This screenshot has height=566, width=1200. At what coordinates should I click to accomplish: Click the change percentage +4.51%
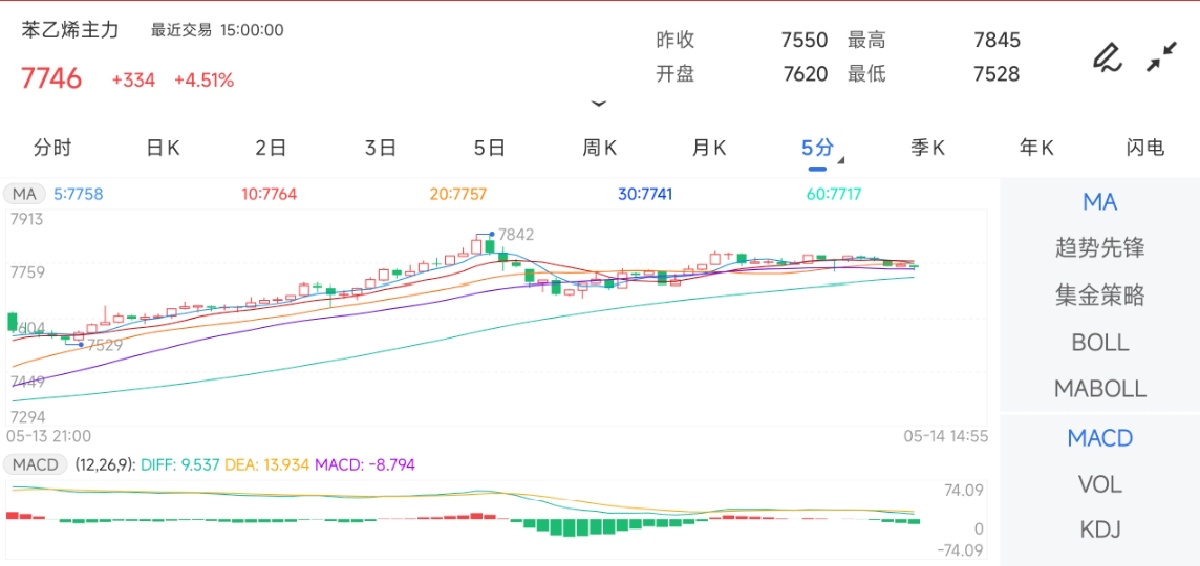pyautogui.click(x=204, y=80)
